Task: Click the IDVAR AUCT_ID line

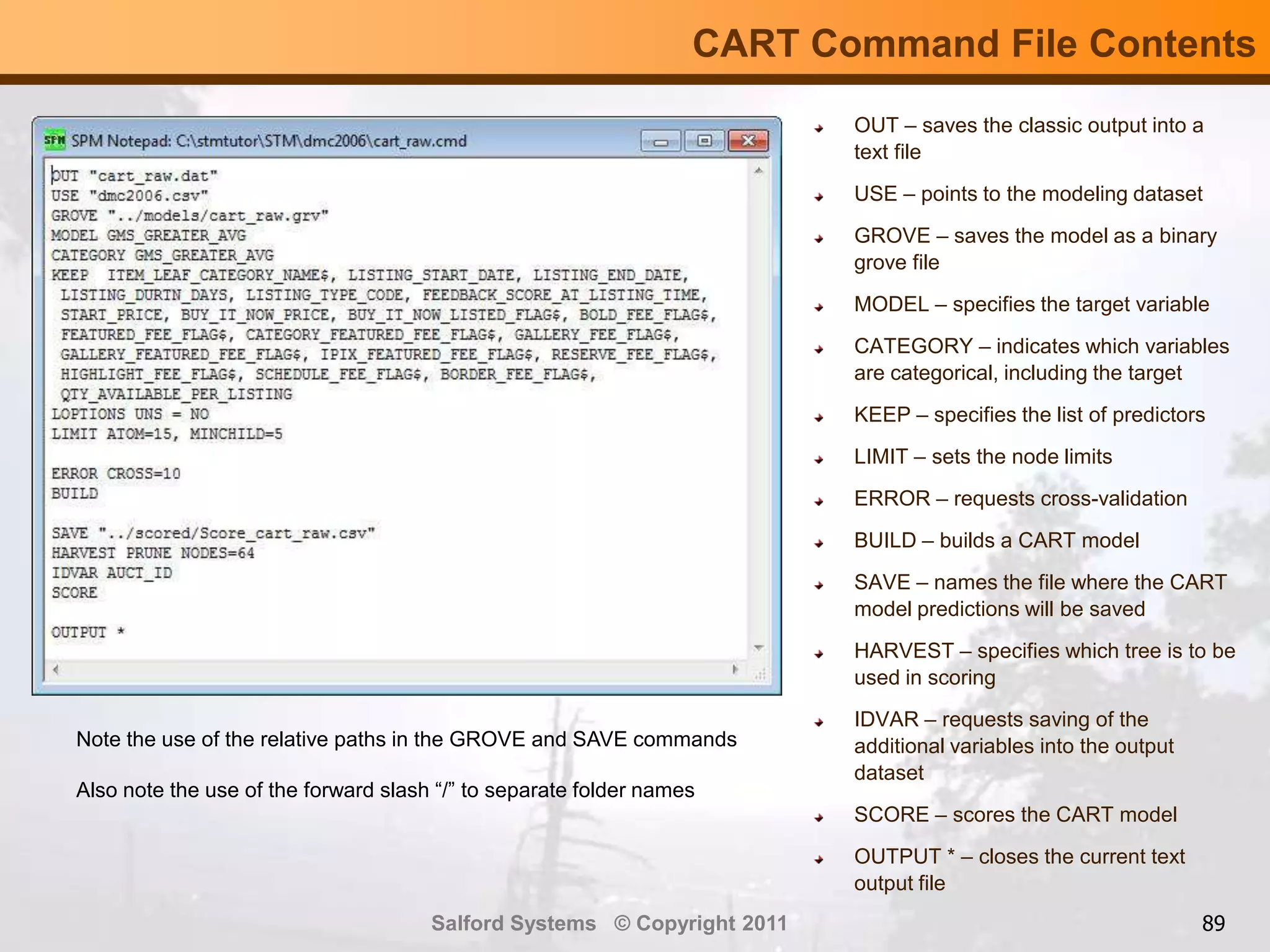Action: click(112, 573)
